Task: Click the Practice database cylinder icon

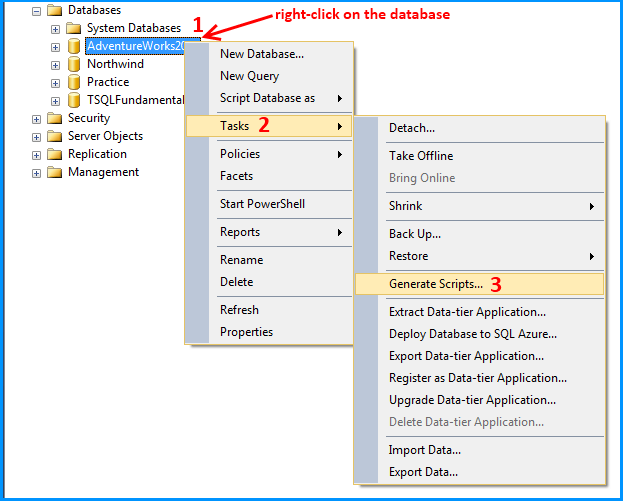Action: (73, 82)
